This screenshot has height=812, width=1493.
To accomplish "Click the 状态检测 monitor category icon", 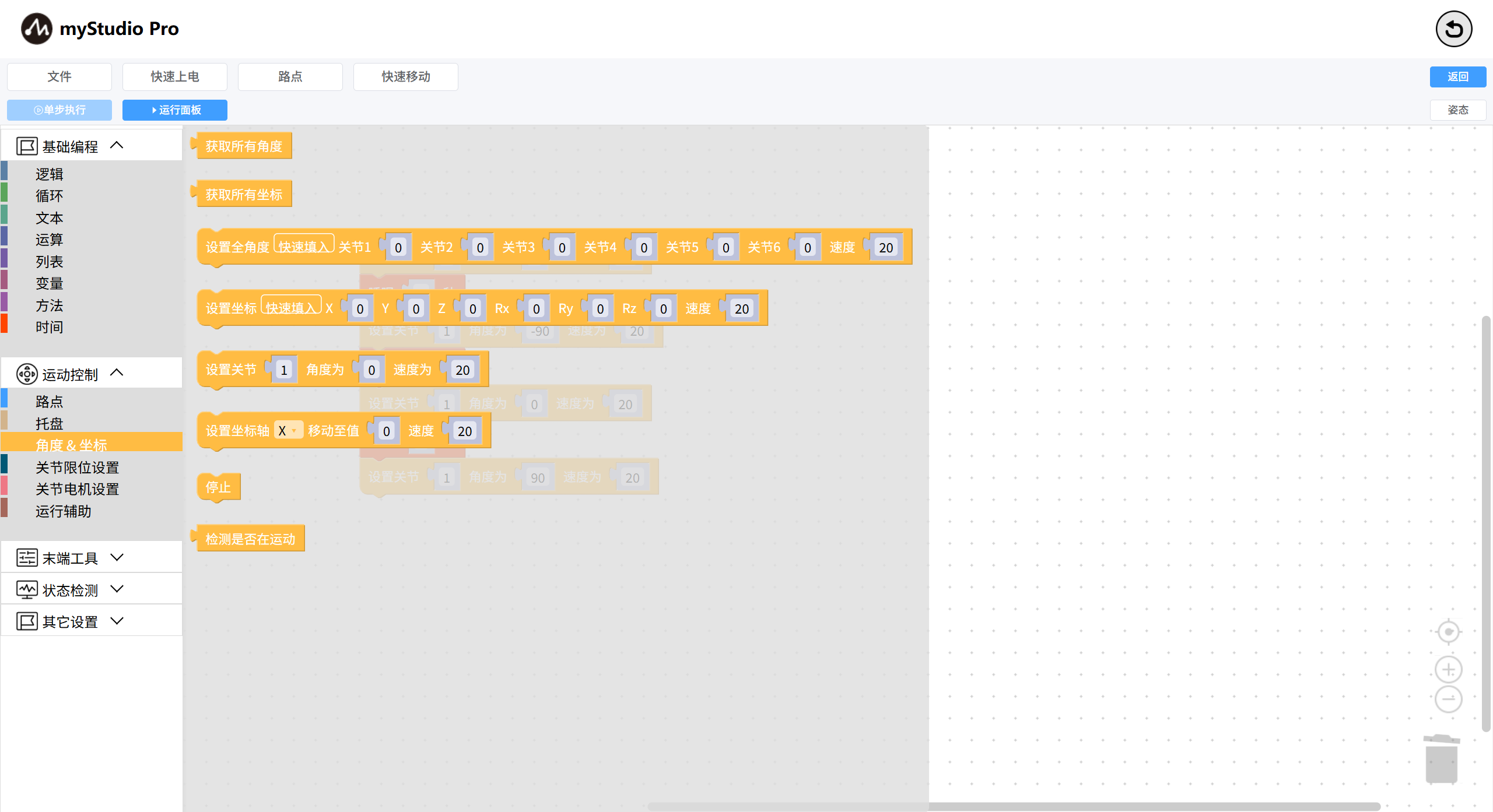I will 27,590.
